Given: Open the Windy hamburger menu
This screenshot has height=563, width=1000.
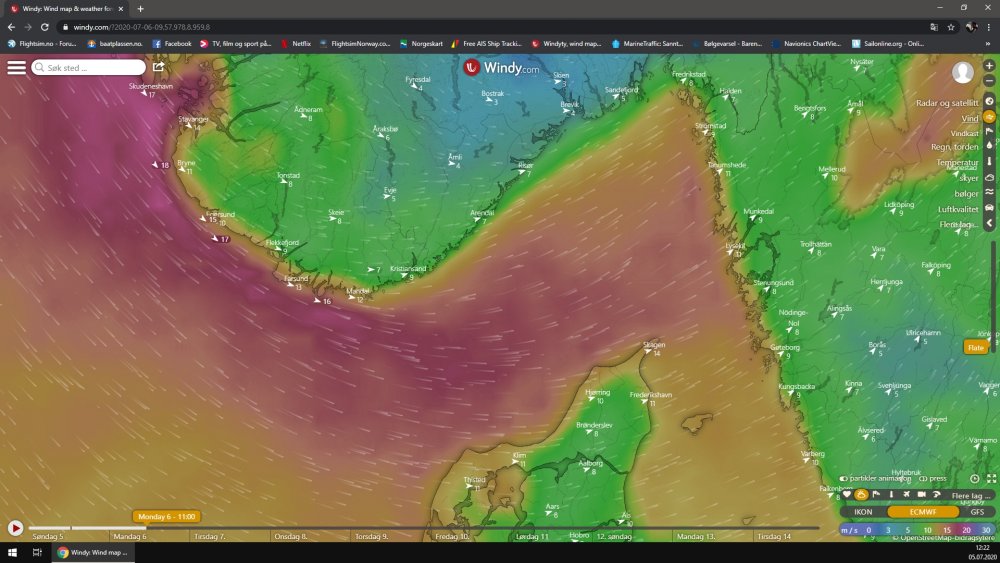Looking at the screenshot, I should 17,67.
